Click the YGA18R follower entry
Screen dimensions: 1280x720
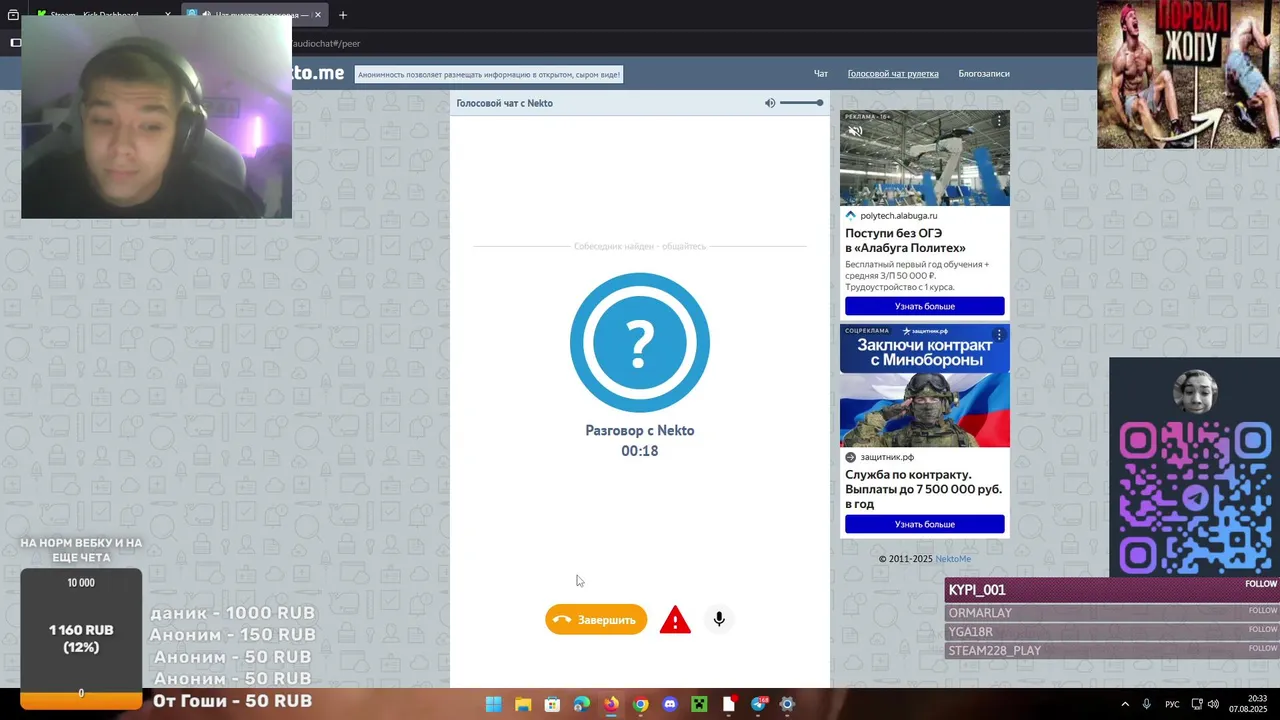(x=1112, y=632)
